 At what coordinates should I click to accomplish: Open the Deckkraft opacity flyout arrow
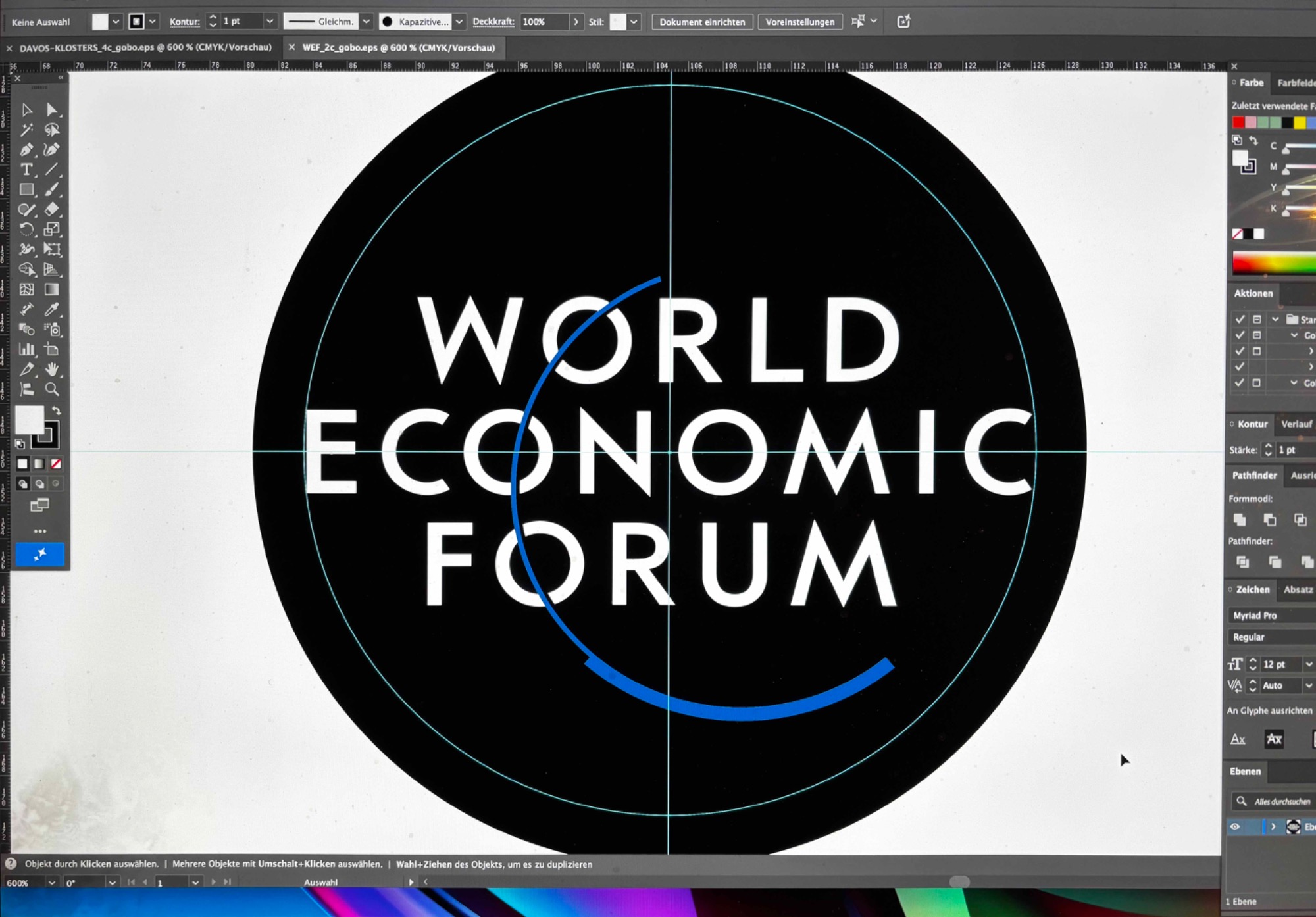click(x=576, y=22)
